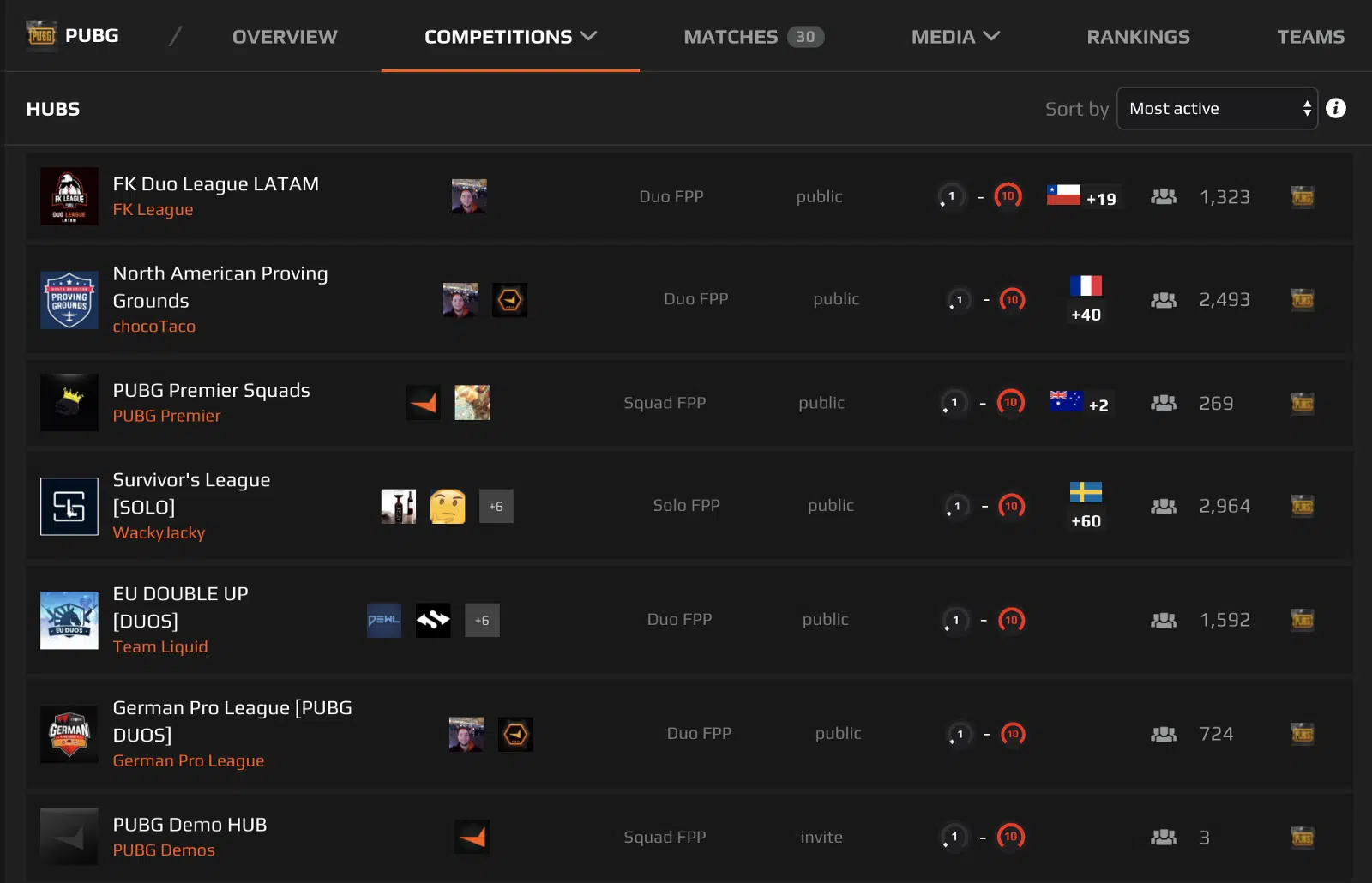The width and height of the screenshot is (1372, 883).
Task: Click the avatar thumbnail on Survivor's League row
Action: tap(398, 506)
